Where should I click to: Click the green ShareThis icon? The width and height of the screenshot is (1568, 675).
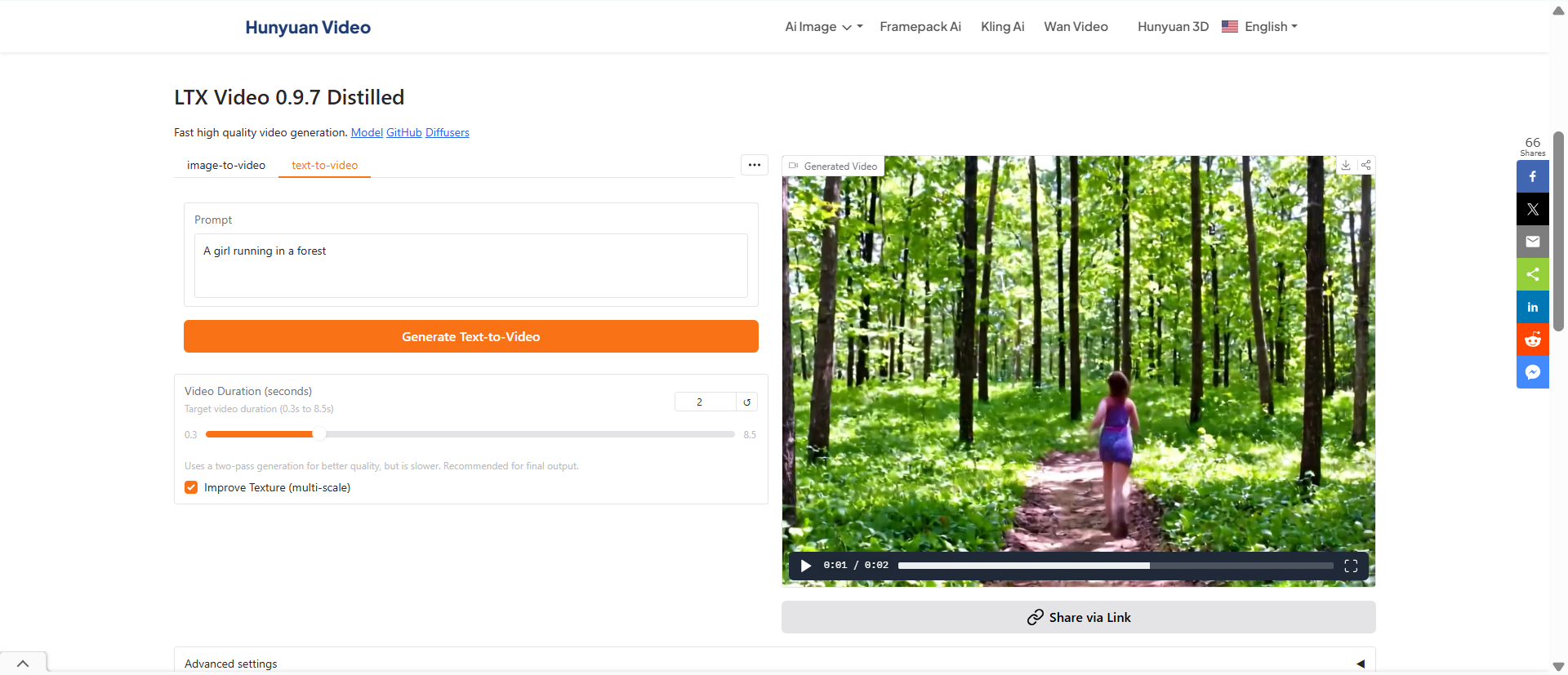1533,274
